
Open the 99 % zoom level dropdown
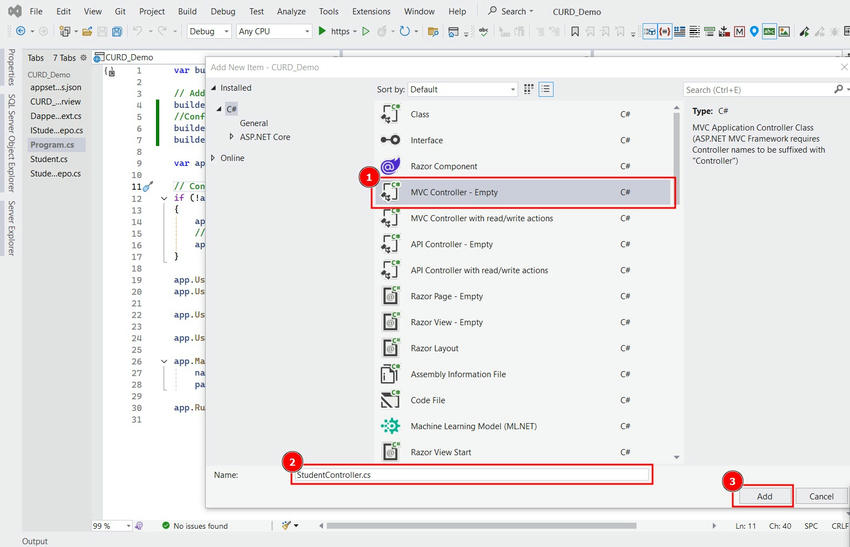click(x=128, y=526)
